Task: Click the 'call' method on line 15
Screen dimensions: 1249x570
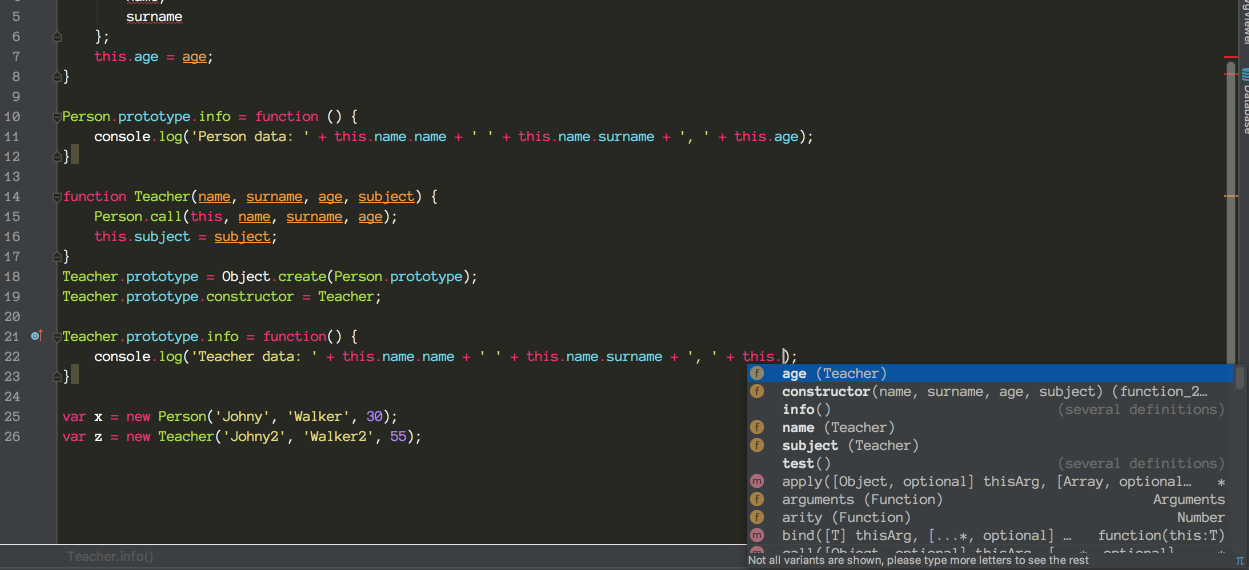Action: 166,216
